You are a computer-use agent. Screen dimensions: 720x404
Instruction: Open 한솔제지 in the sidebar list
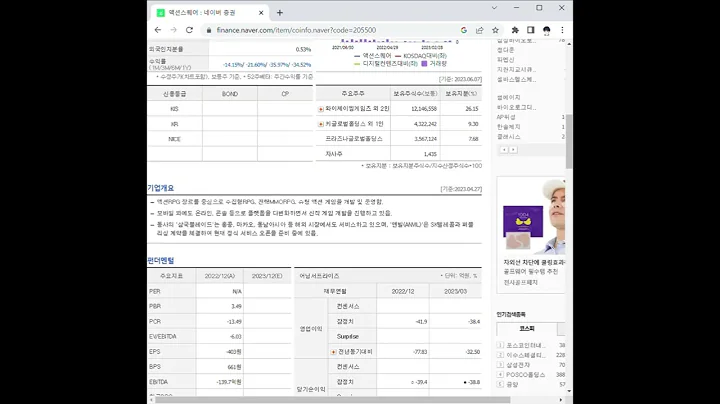508,127
